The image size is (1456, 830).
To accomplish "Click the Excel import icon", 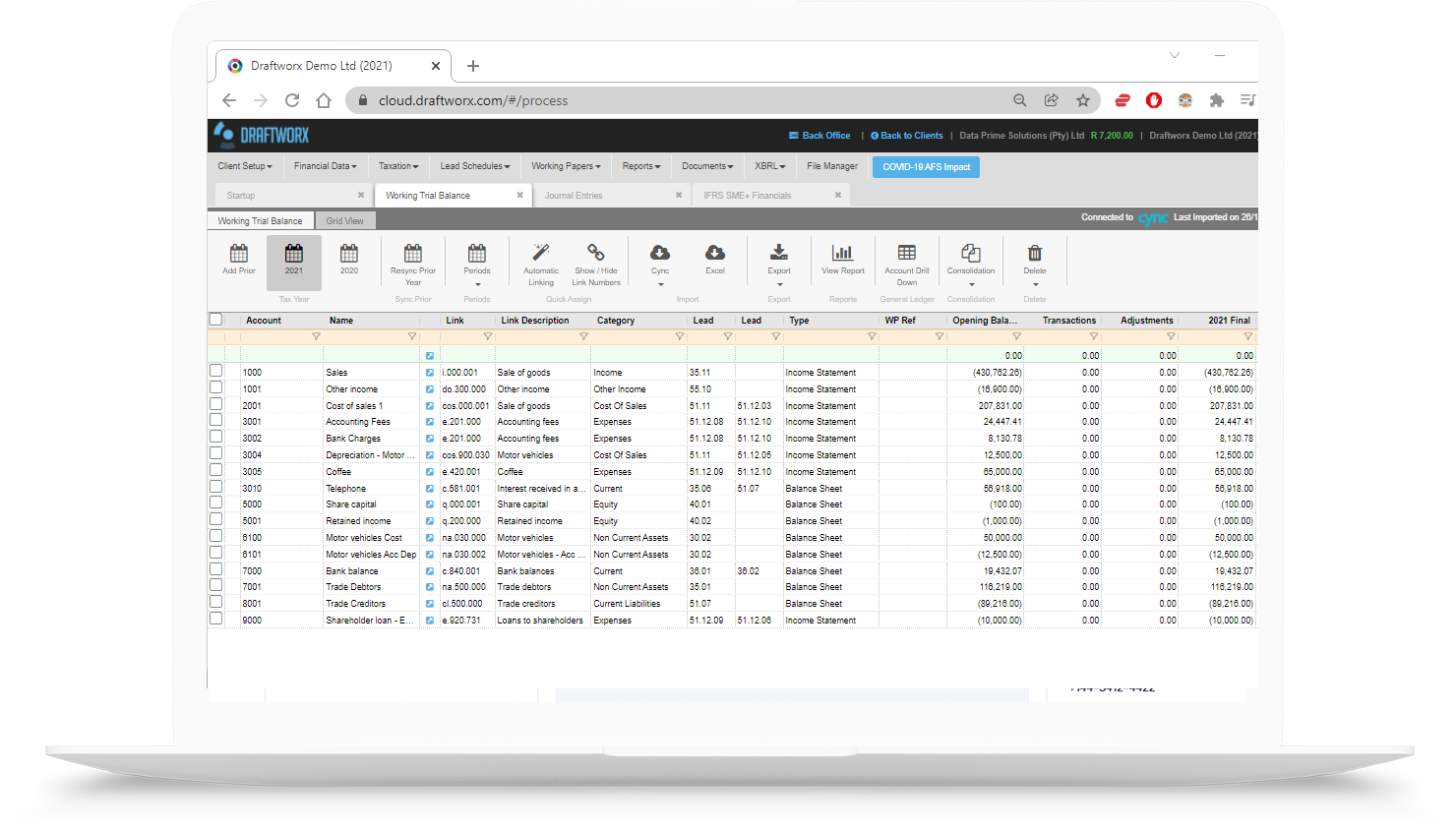I will point(715,254).
